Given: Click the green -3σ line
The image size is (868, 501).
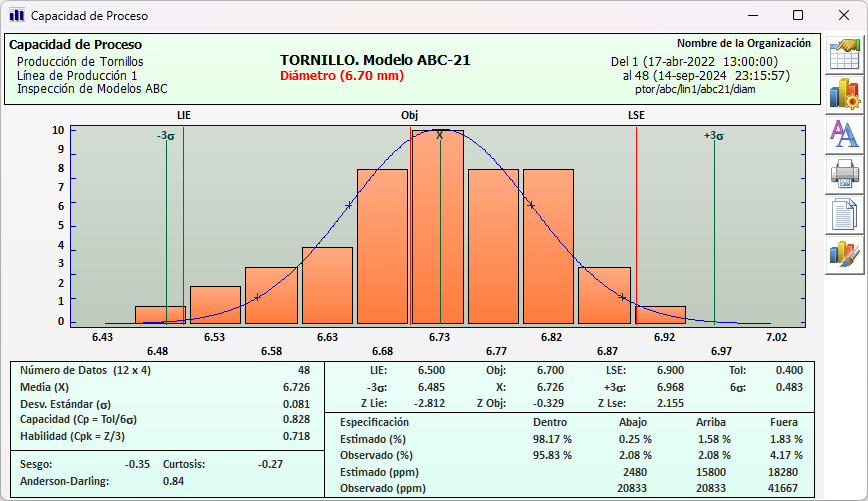Looking at the screenshot, I should pyautogui.click(x=167, y=230).
